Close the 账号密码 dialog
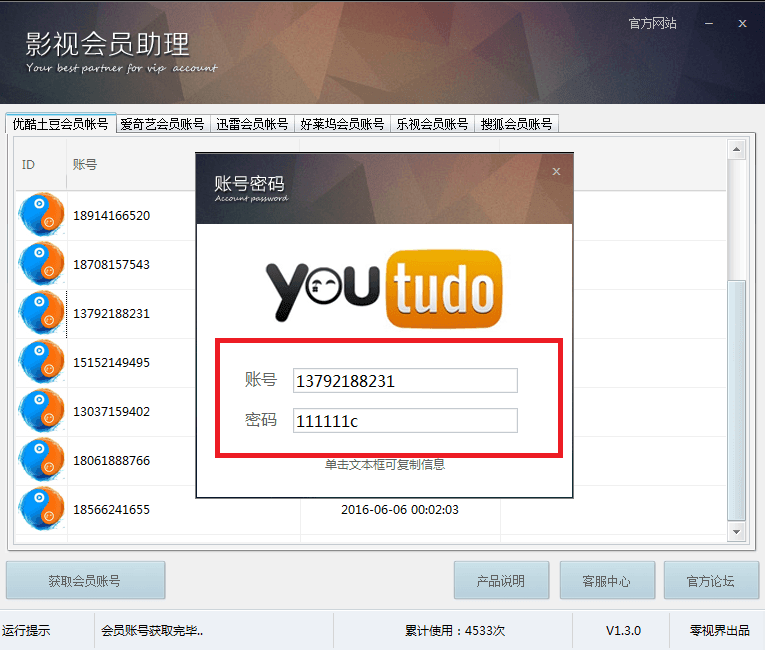This screenshot has height=650, width=765. point(556,171)
